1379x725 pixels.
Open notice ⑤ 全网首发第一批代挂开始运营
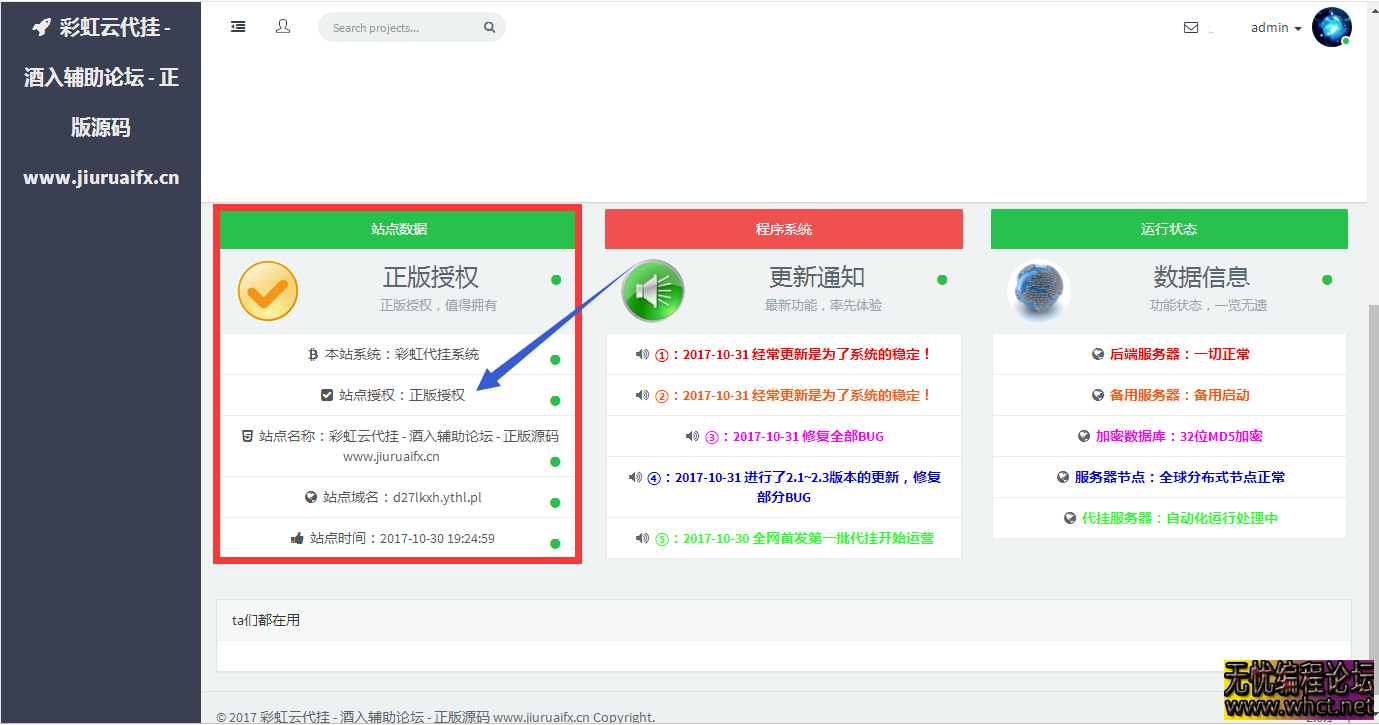(x=794, y=538)
